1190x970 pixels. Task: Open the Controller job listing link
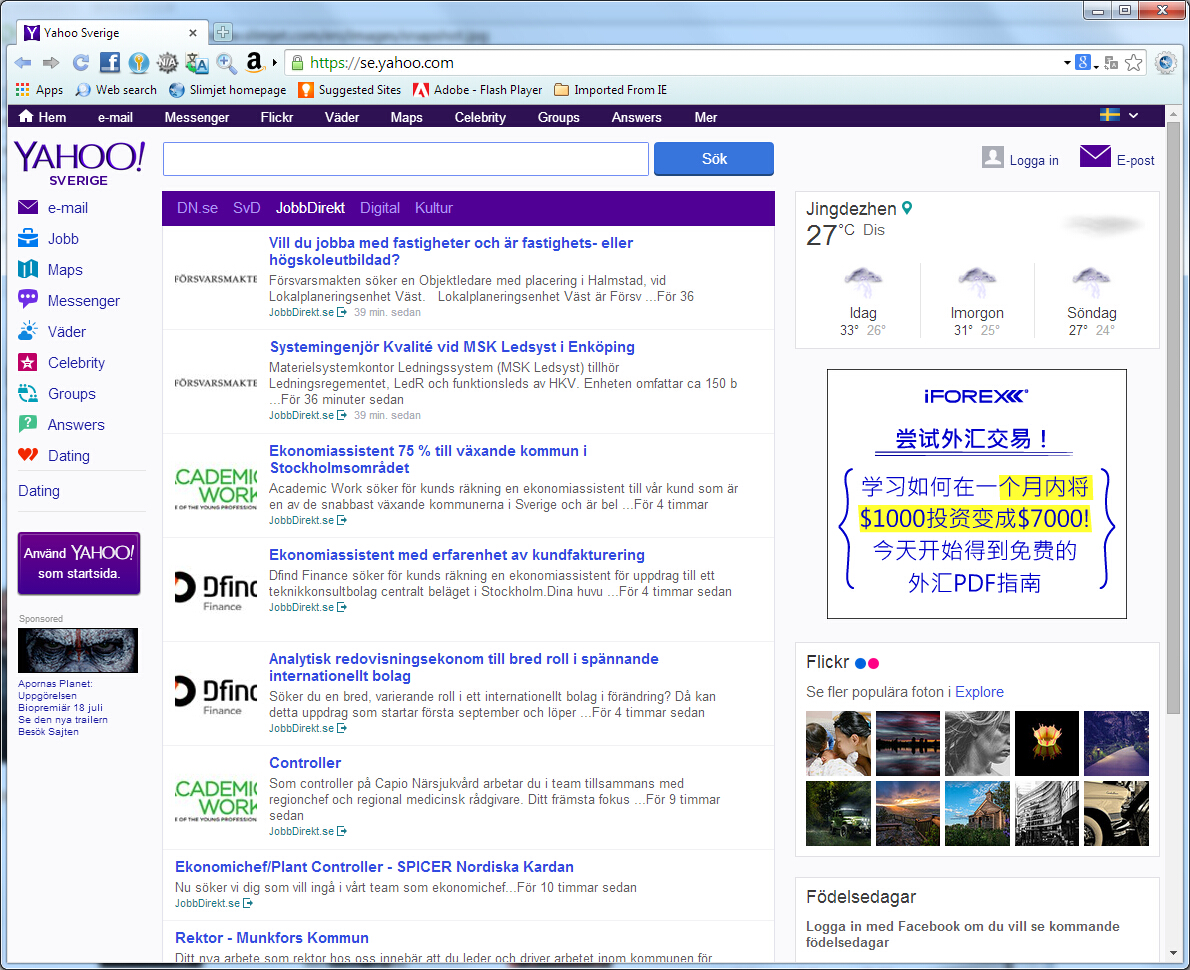pyautogui.click(x=305, y=763)
